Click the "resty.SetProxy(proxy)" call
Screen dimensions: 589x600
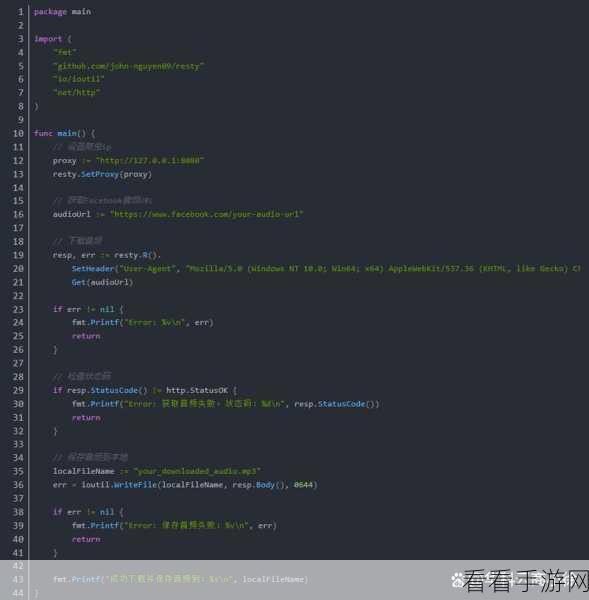coord(102,174)
